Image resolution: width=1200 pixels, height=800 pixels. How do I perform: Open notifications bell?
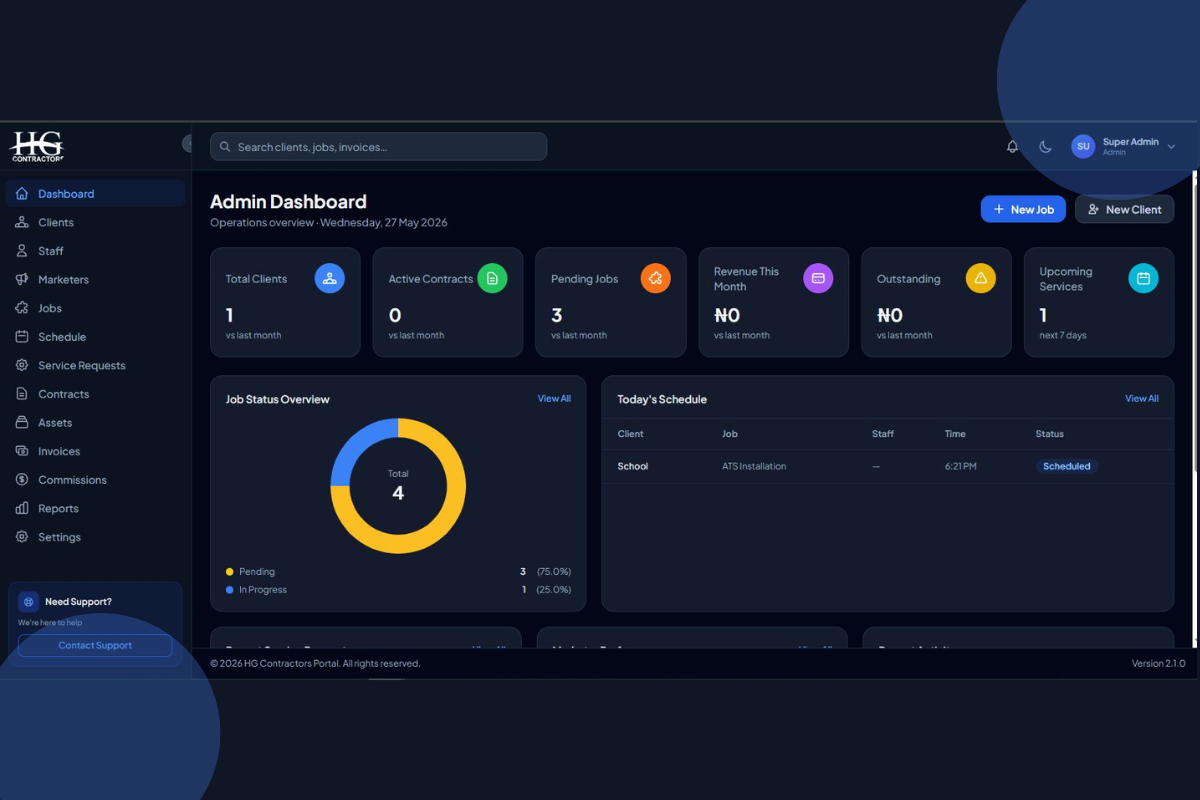click(x=1012, y=147)
